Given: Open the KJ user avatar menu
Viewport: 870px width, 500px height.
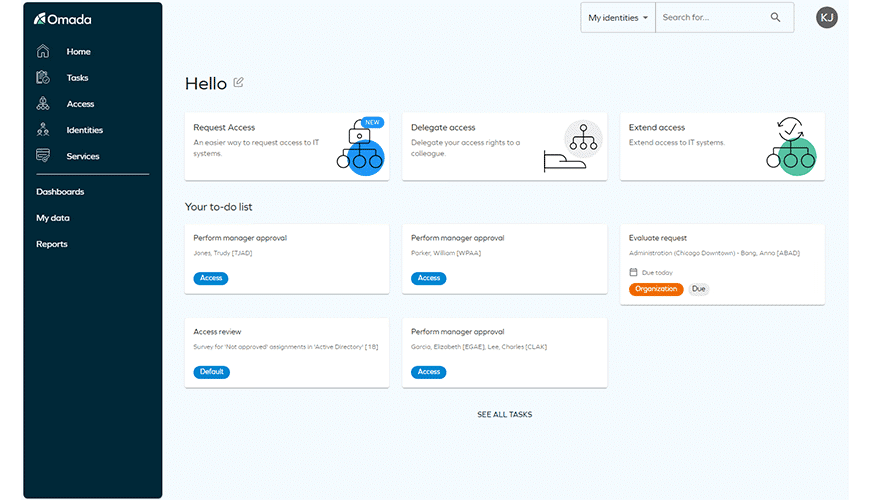Looking at the screenshot, I should pyautogui.click(x=827, y=17).
